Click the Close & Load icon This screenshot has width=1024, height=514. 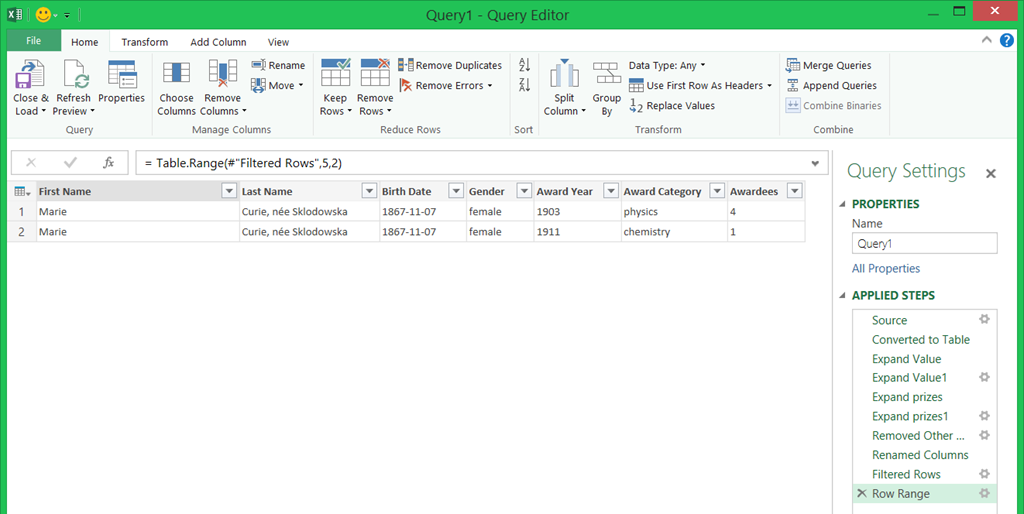tap(30, 75)
